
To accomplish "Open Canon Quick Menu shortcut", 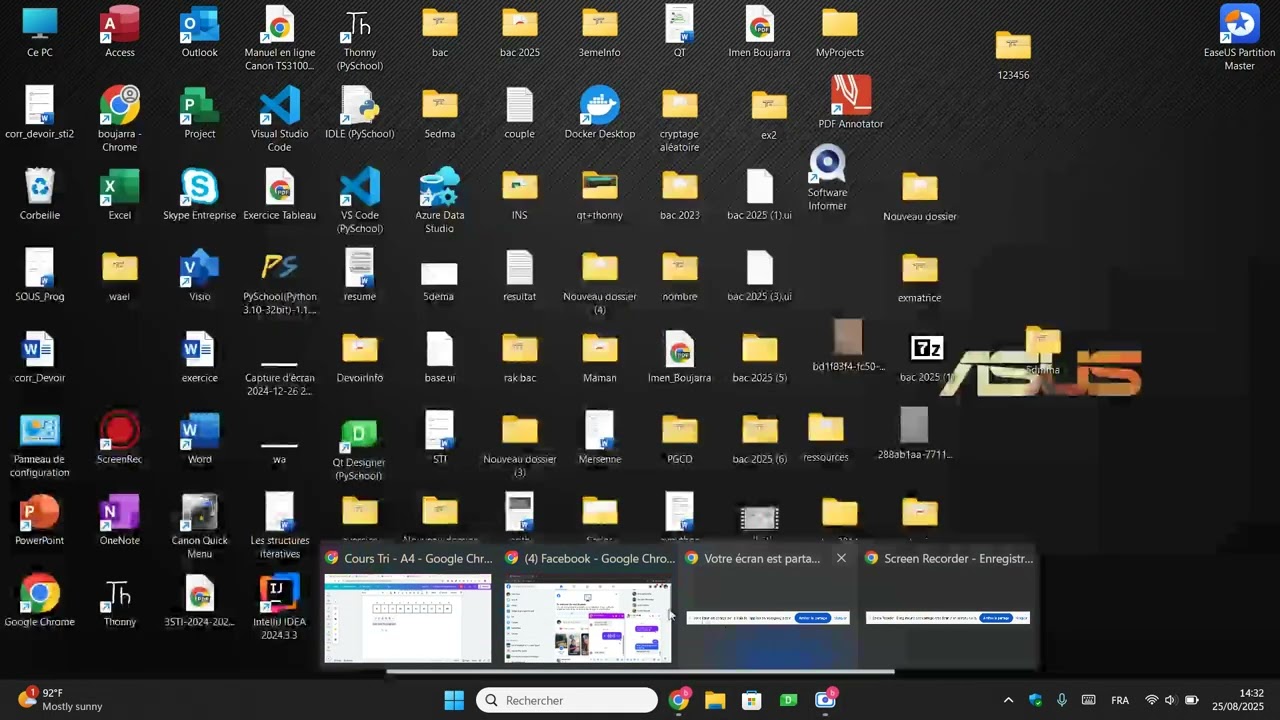I will click(x=200, y=526).
